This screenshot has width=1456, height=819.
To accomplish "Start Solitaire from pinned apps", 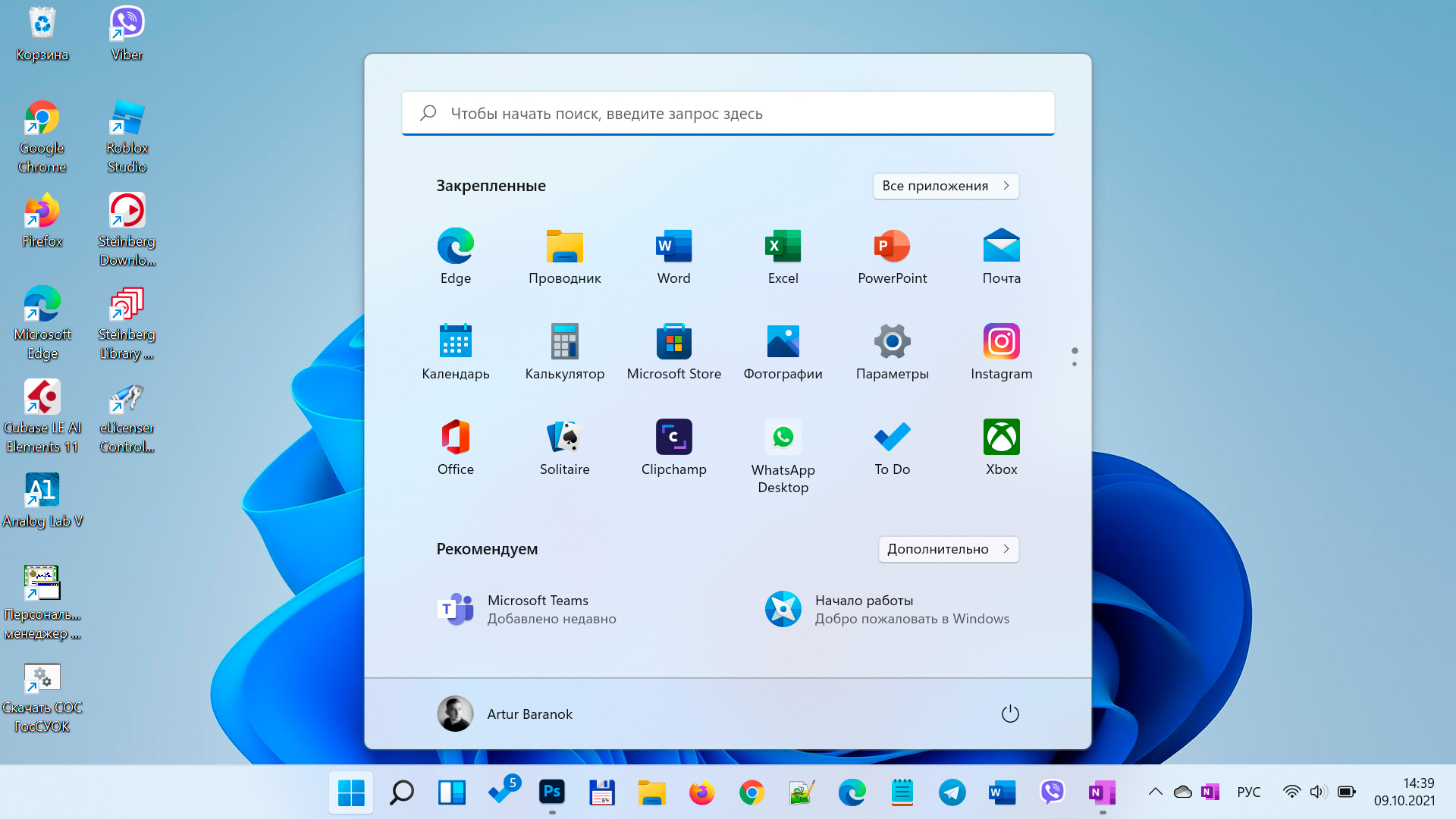I will pos(565,447).
